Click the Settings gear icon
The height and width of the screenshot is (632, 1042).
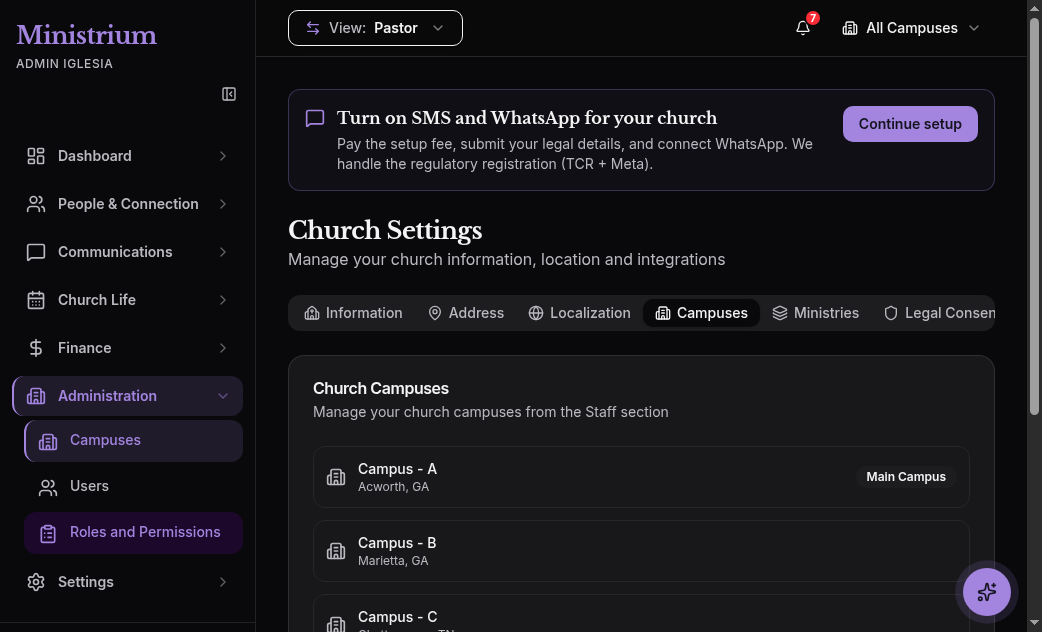36,582
